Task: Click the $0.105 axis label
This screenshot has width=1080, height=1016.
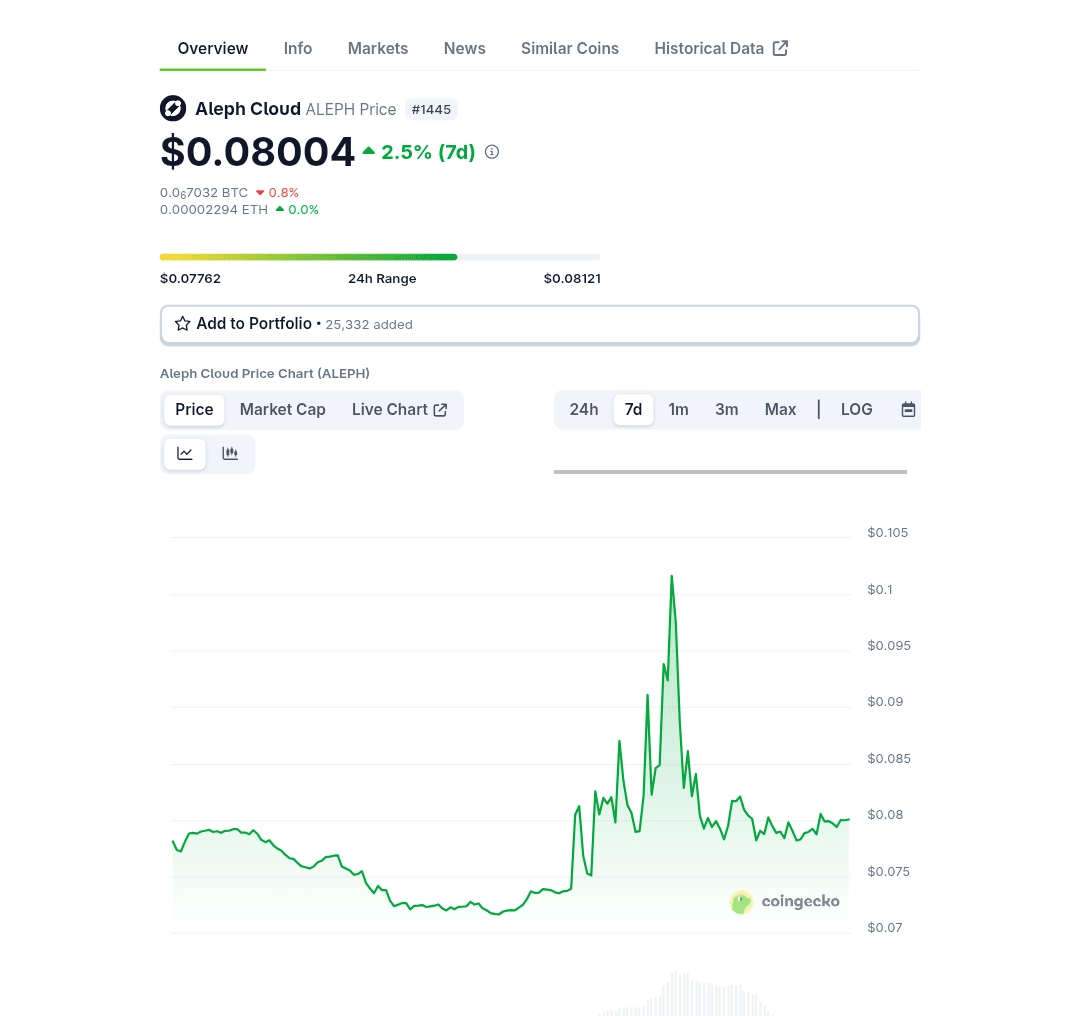Action: [x=887, y=532]
